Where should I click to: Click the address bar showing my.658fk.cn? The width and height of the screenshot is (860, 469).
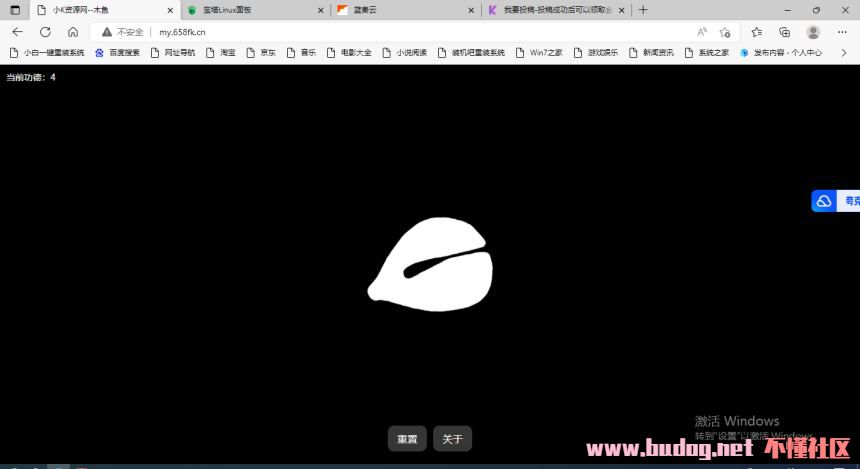(400, 32)
